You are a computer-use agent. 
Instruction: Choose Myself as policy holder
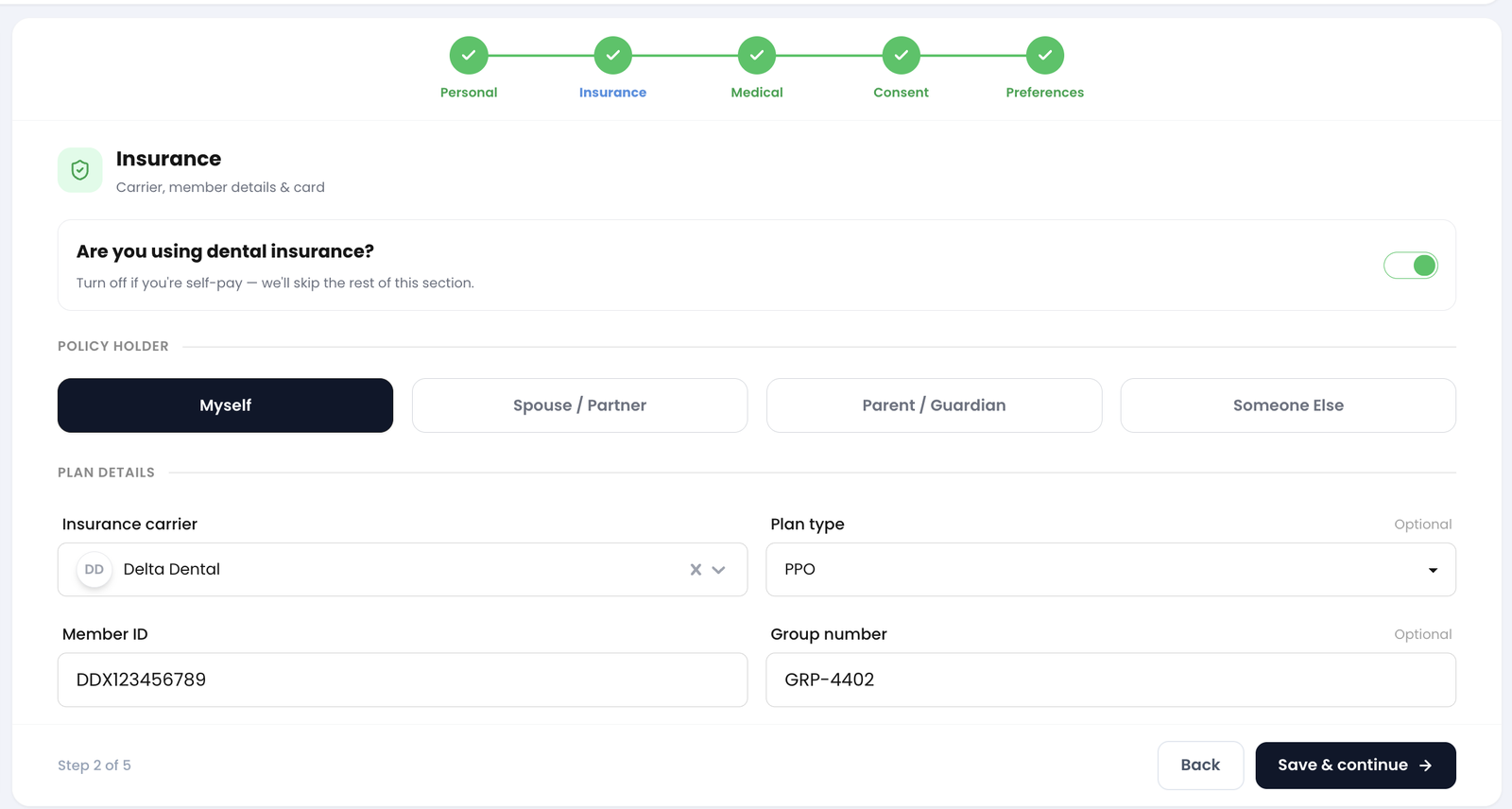225,405
